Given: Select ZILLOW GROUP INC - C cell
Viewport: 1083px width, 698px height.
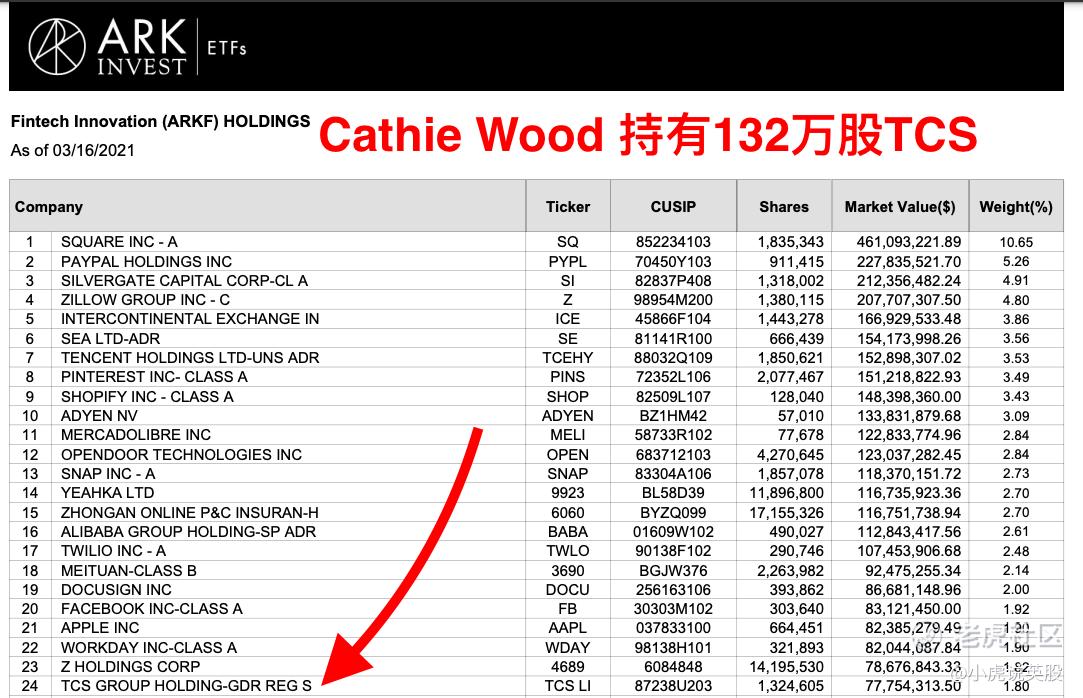Looking at the screenshot, I should (288, 300).
